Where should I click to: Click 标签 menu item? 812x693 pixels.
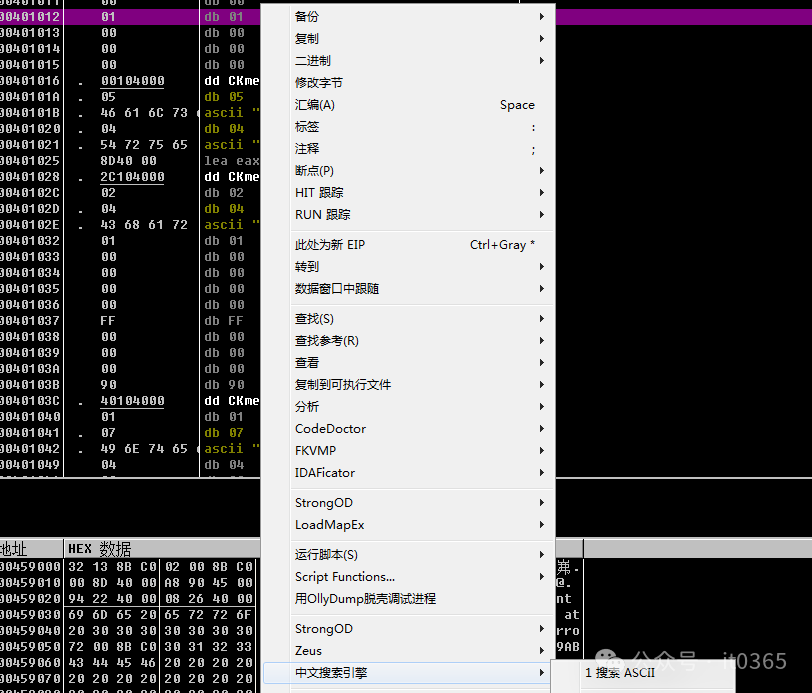307,127
